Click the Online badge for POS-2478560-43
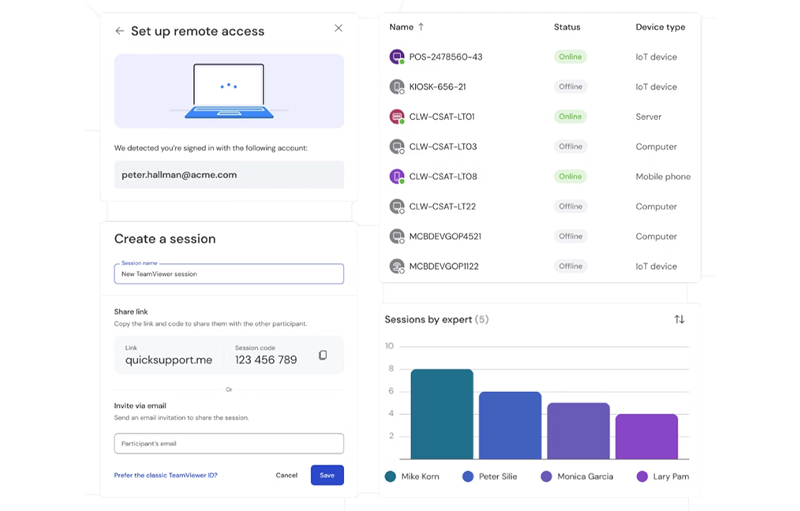Image resolution: width=800 pixels, height=511 pixels. [x=570, y=57]
